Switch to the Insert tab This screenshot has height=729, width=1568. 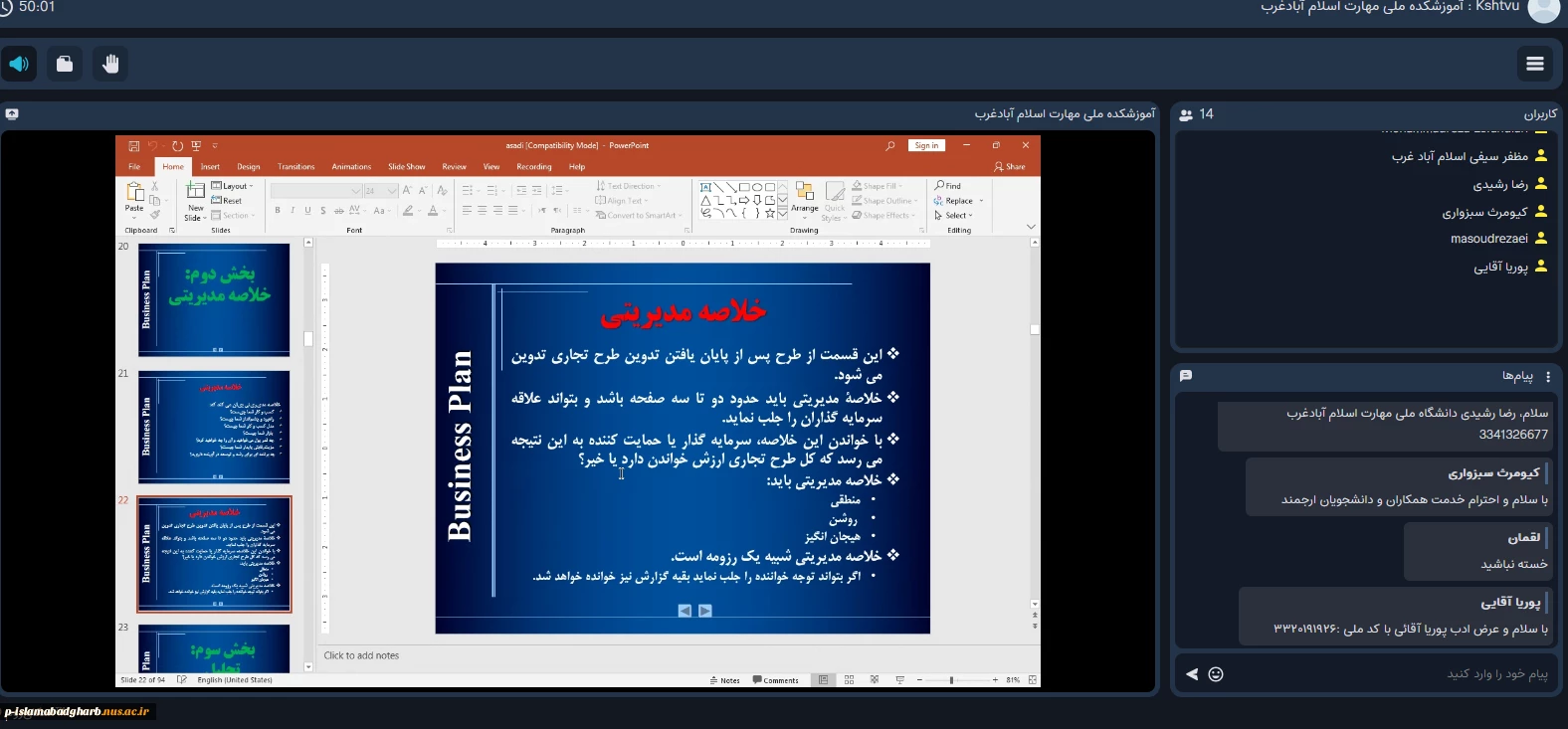click(x=210, y=167)
